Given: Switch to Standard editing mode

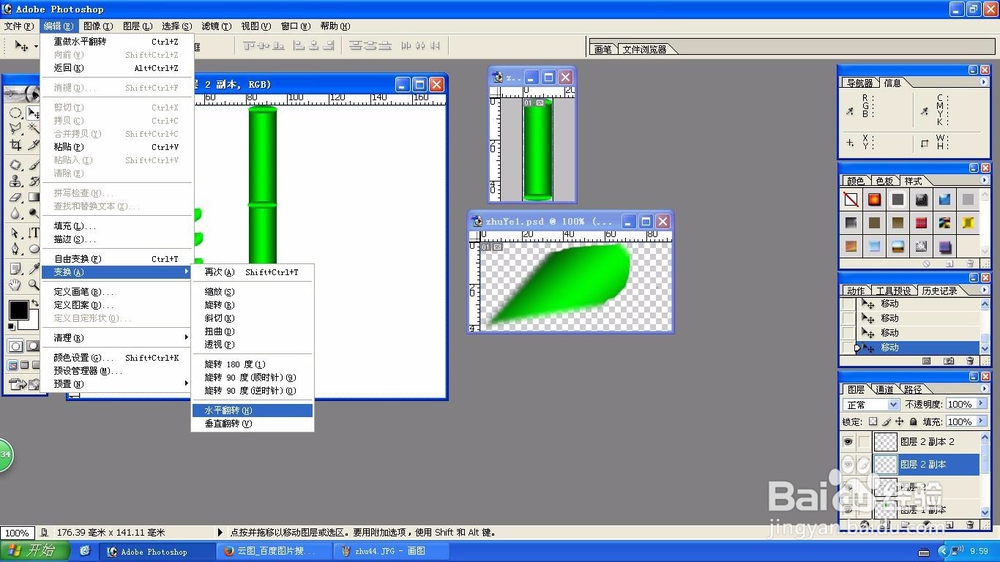Looking at the screenshot, I should point(16,346).
